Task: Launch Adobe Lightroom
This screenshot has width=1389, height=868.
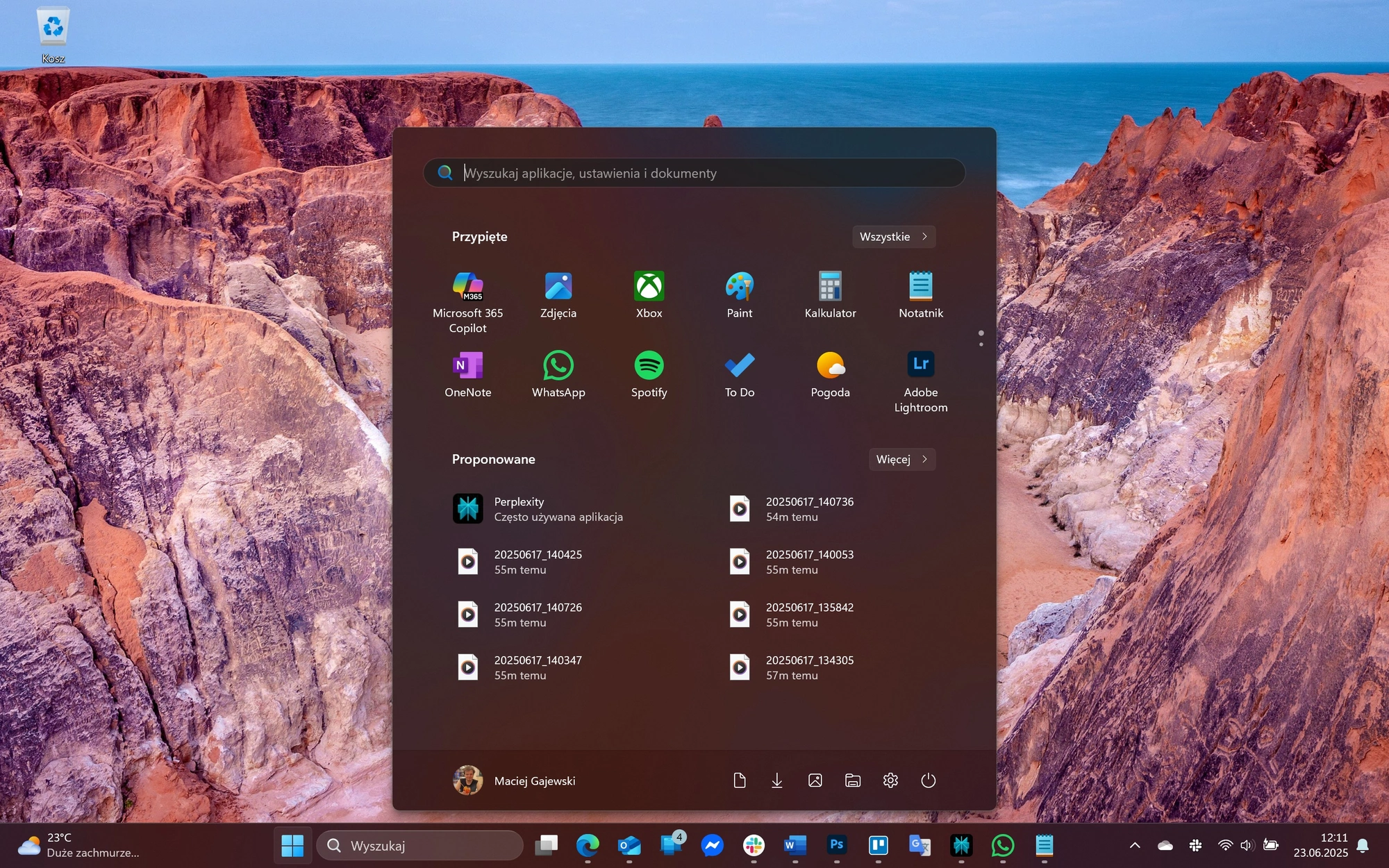Action: (x=921, y=381)
